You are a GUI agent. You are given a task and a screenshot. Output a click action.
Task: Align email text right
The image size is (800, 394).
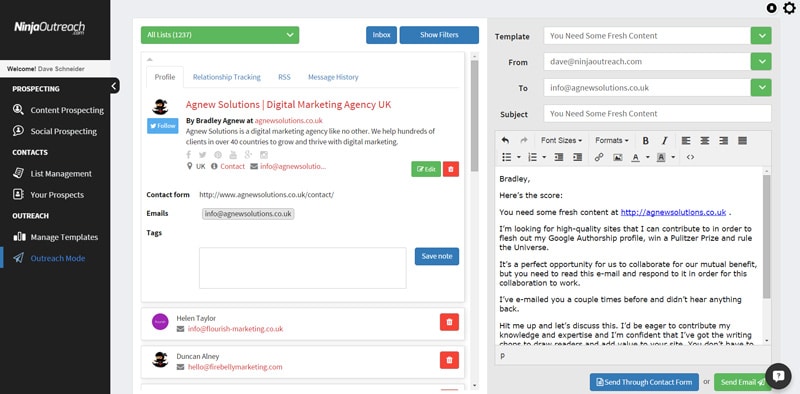click(723, 141)
